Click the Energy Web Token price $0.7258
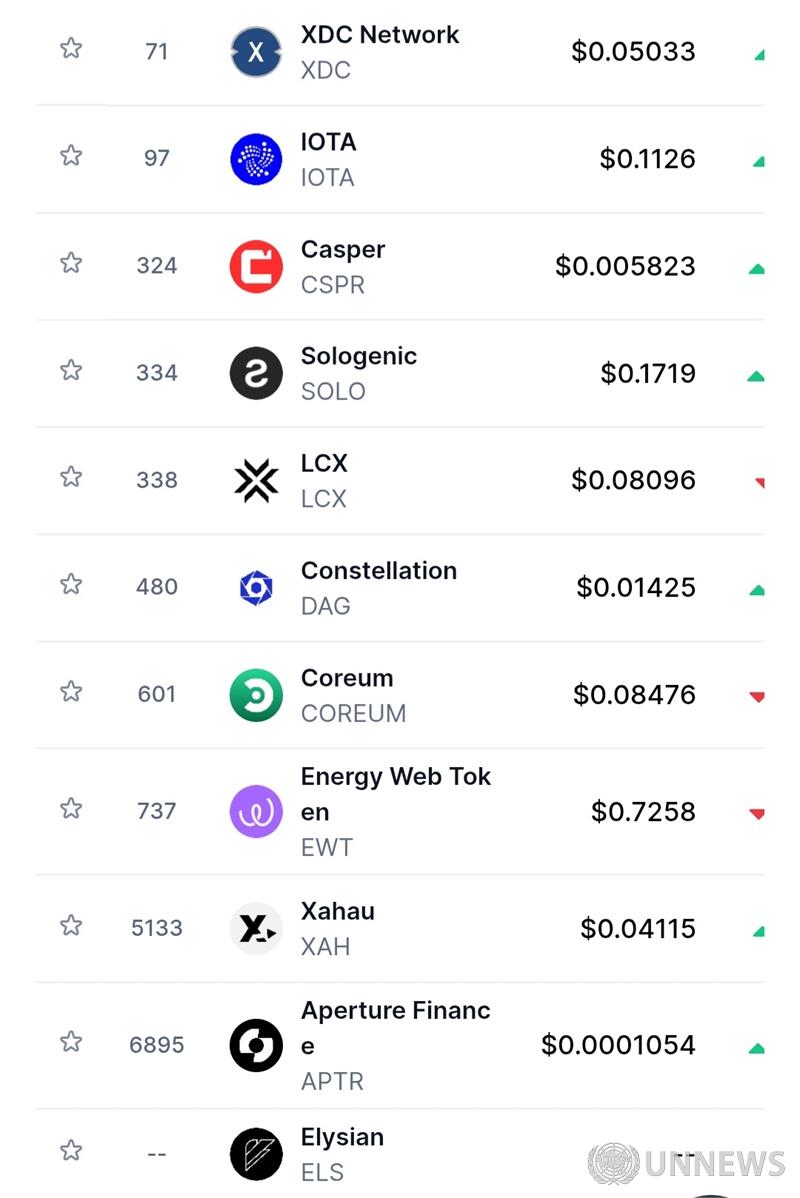Screen dimensions: 800x1198 643,811
